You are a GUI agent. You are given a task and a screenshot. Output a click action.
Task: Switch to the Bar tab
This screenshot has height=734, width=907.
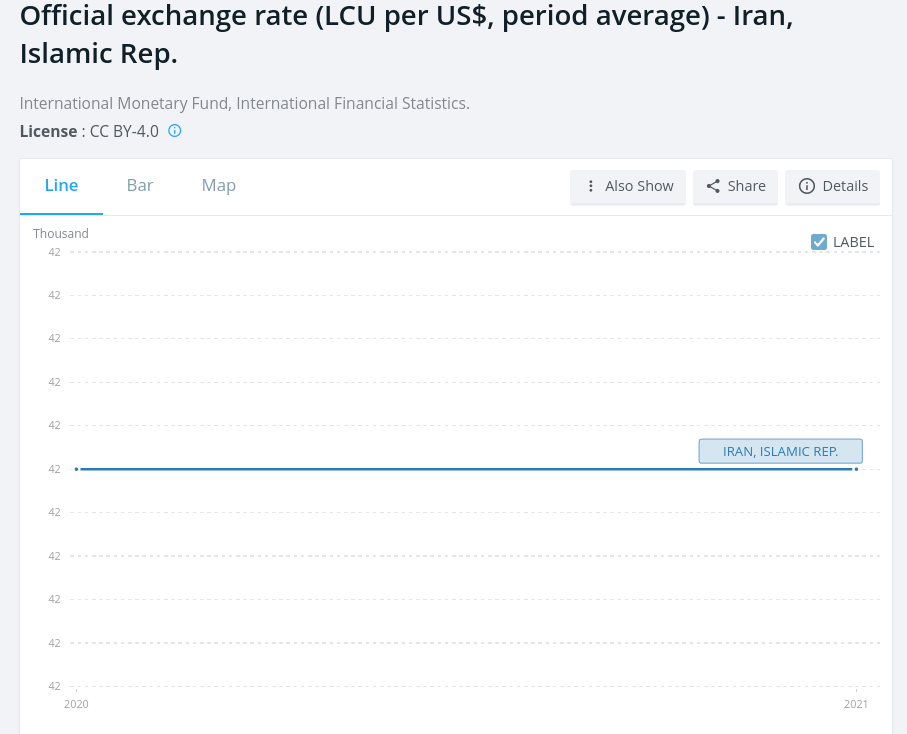coord(140,185)
